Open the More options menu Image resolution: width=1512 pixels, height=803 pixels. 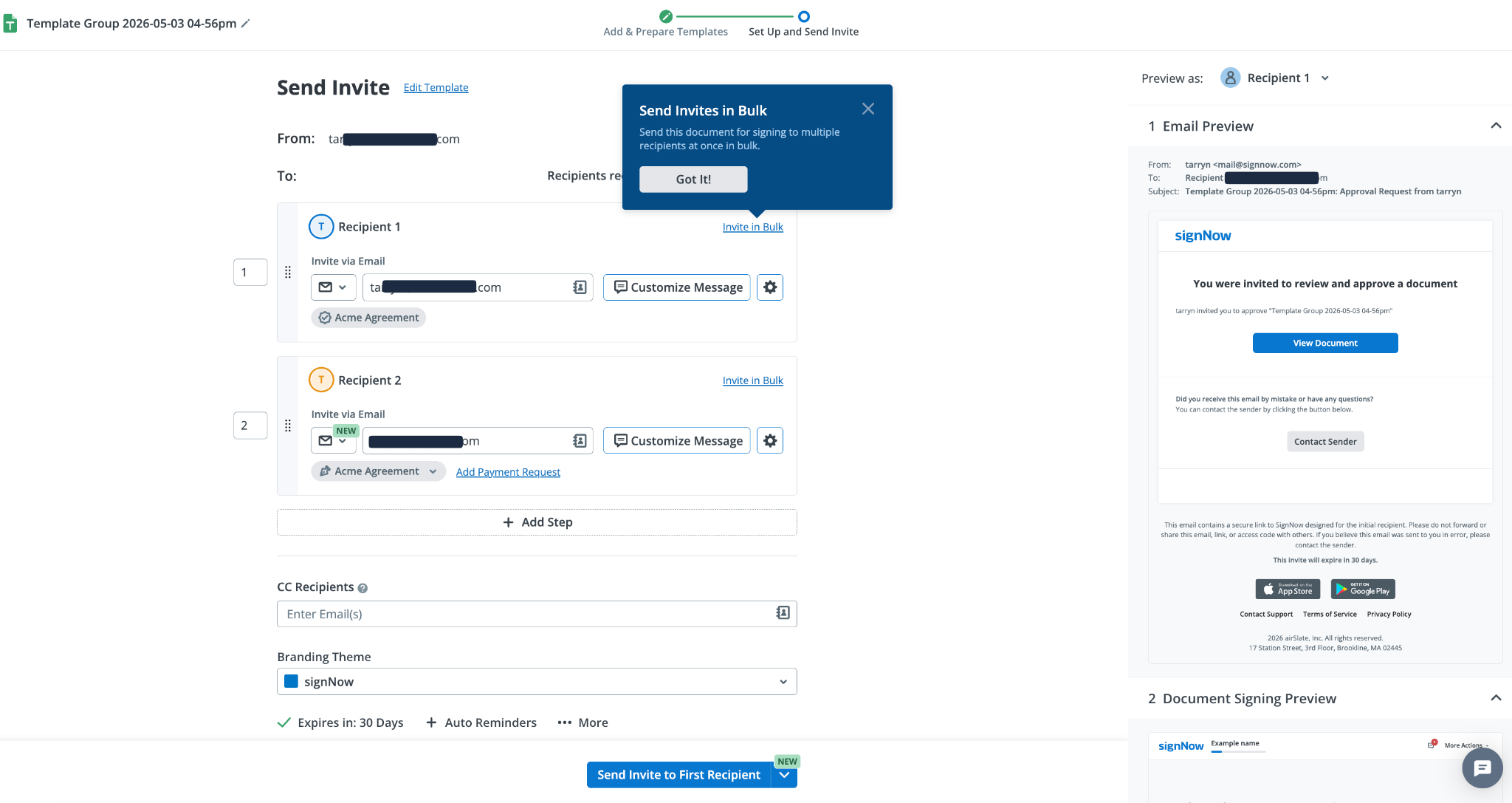(583, 722)
